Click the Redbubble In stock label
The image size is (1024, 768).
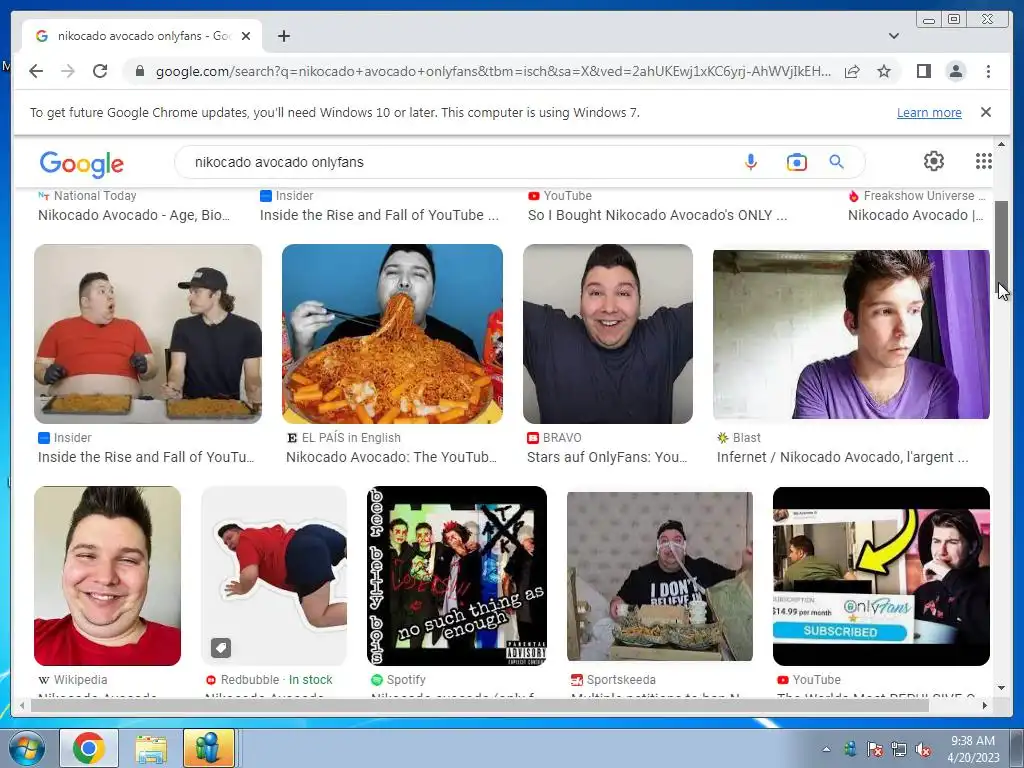310,680
